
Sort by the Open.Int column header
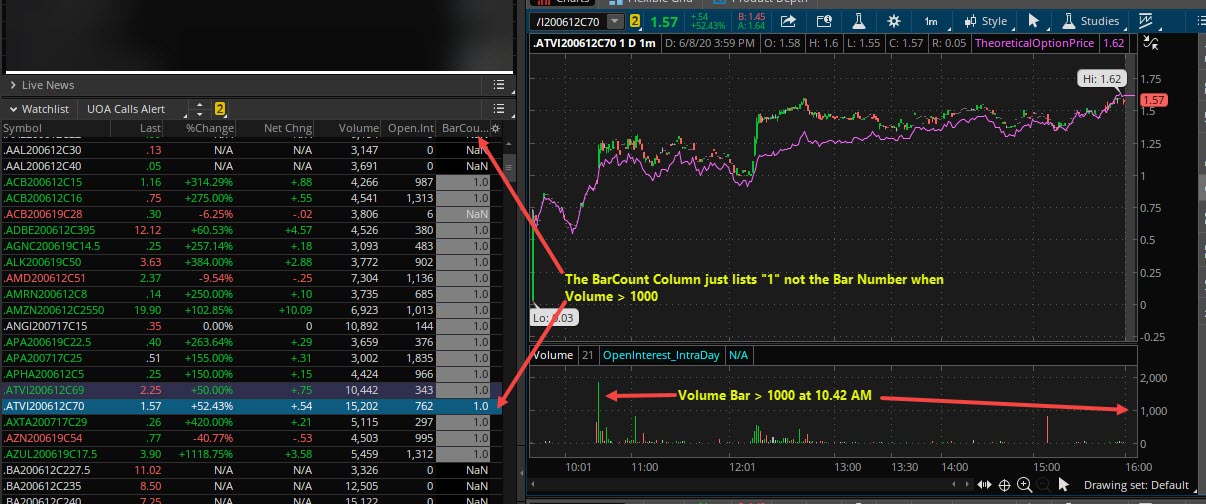pos(408,129)
